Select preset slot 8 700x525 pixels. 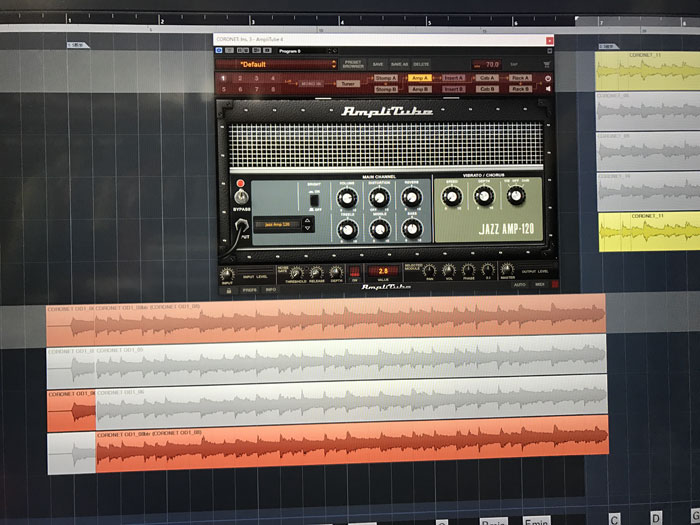coord(273,89)
